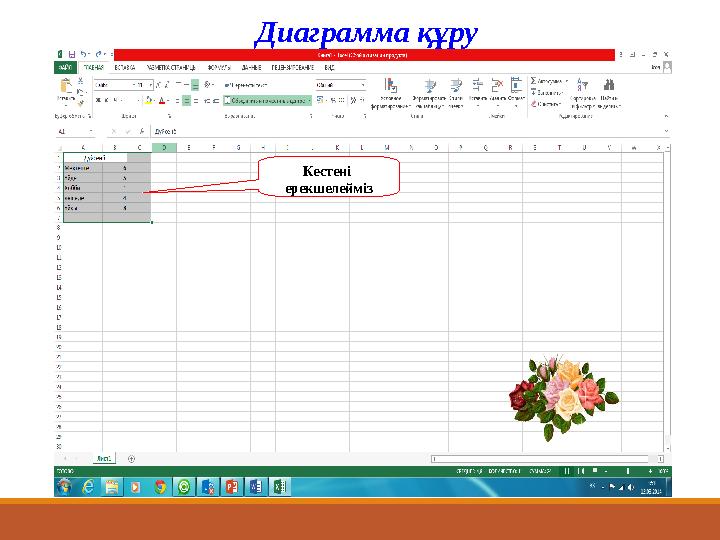
Task: Delete cells with Удалить button
Action: pyautogui.click(x=497, y=93)
